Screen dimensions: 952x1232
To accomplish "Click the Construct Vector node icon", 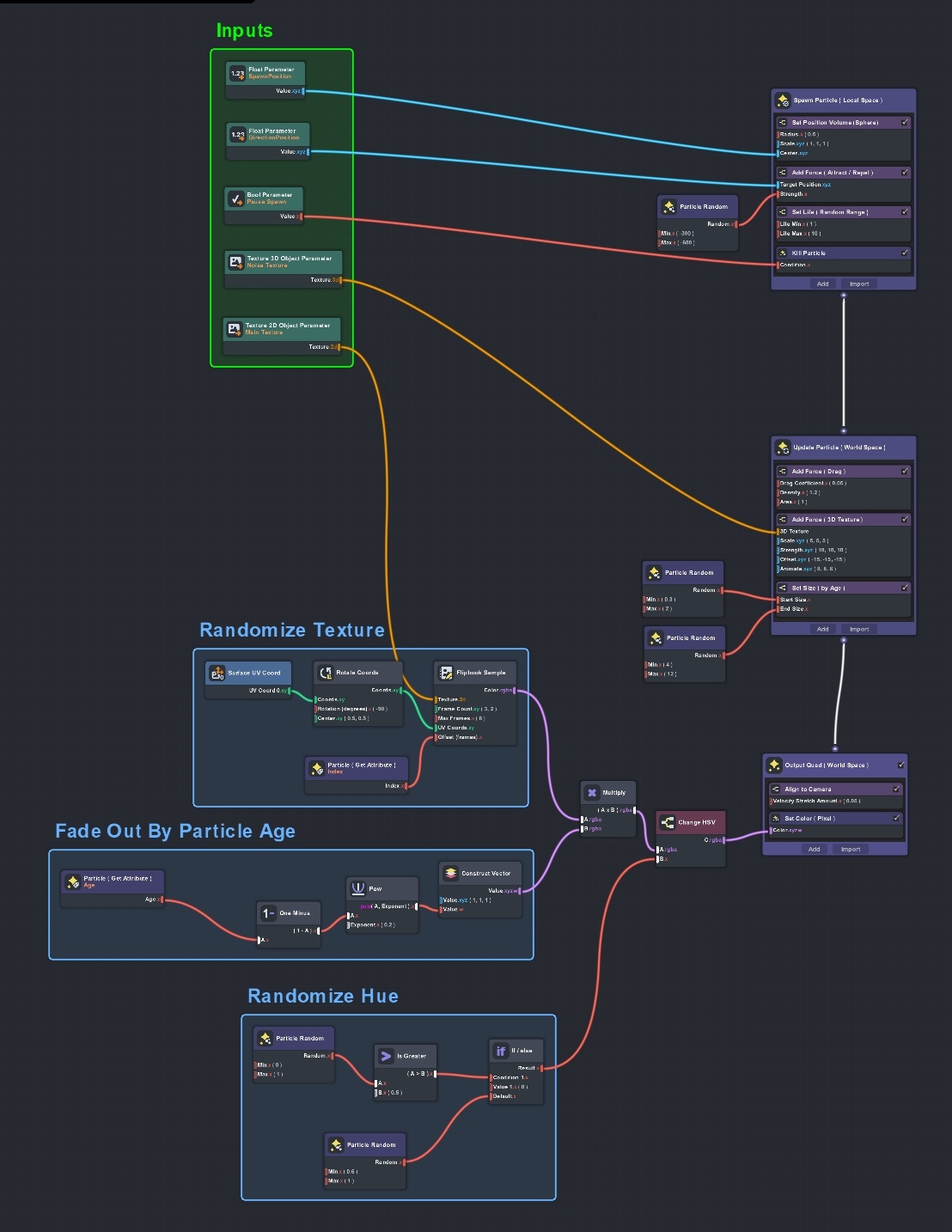I will (450, 874).
